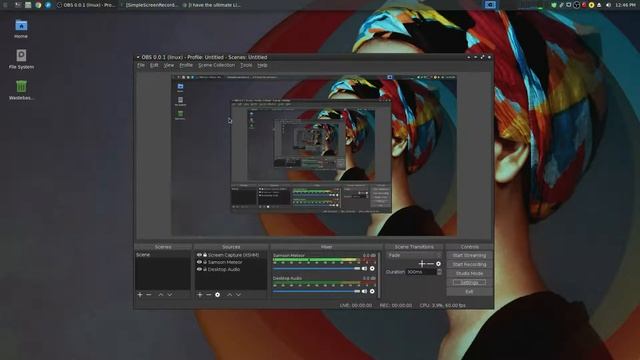Click Duration spinner arrows
The width and height of the screenshot is (640, 360).
tap(439, 272)
